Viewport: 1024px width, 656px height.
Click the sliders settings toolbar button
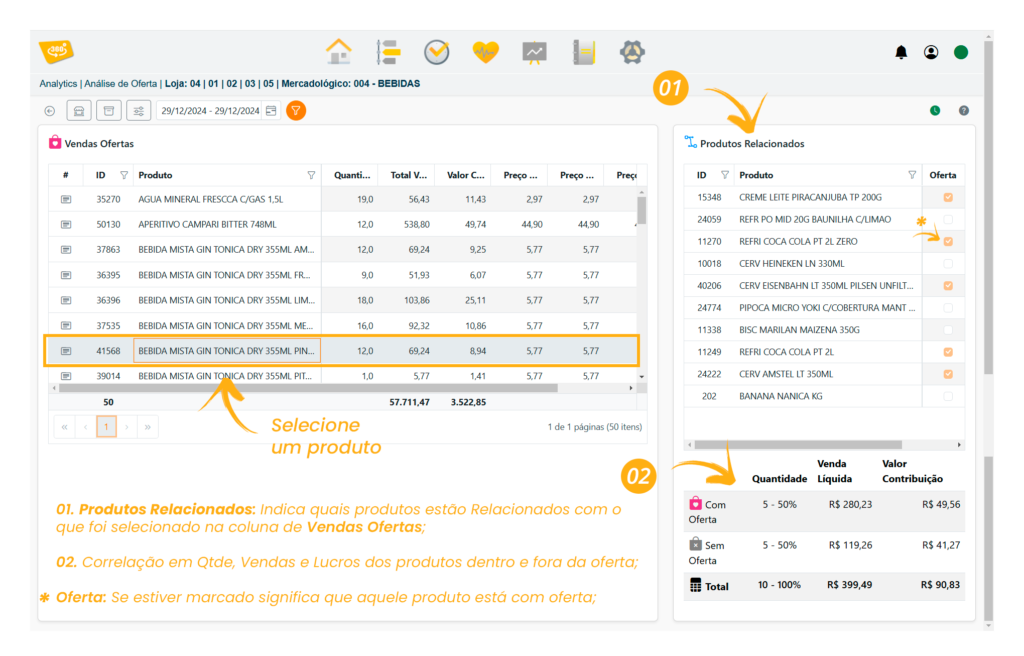138,111
